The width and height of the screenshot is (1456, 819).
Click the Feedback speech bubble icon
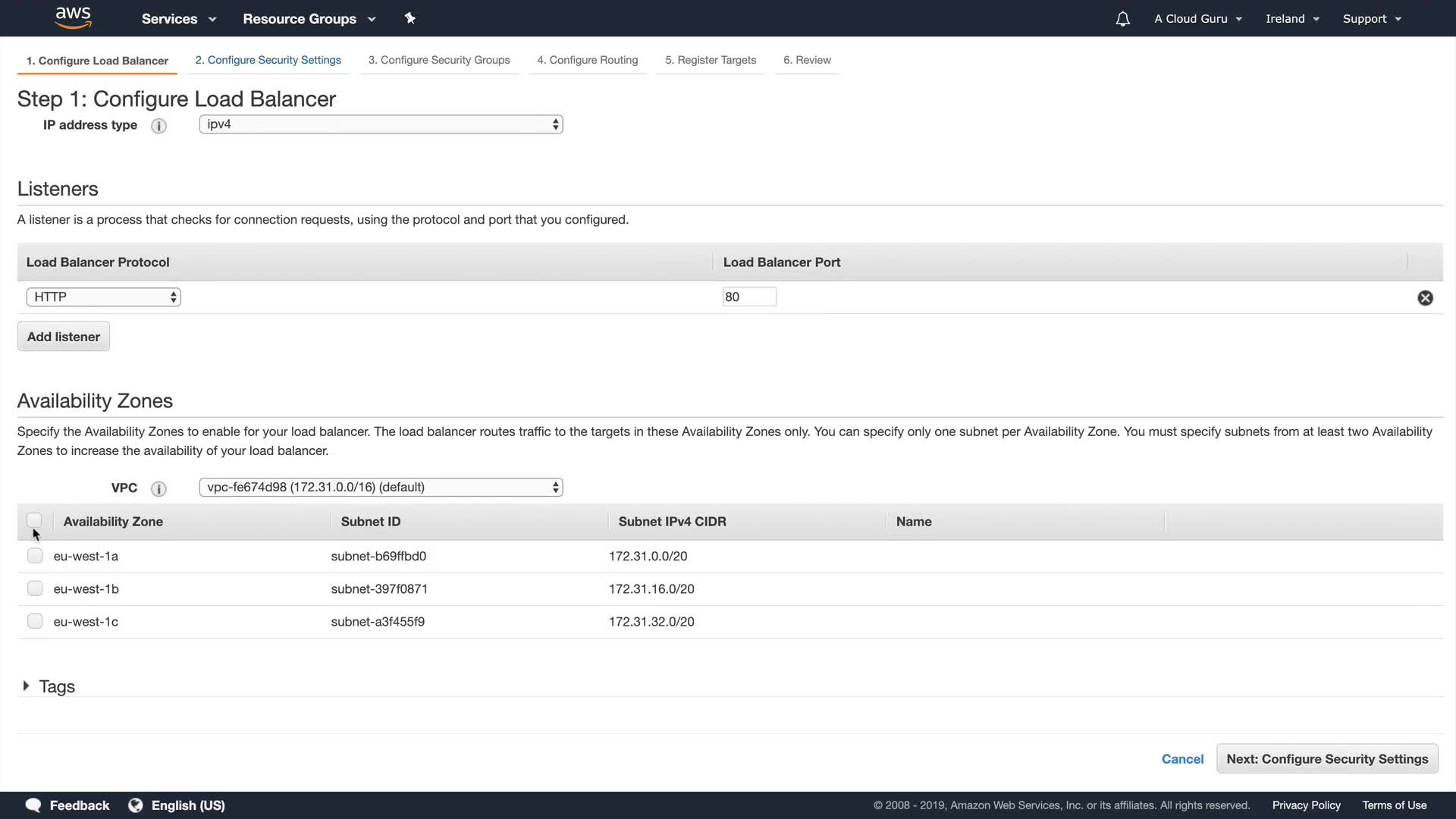[x=33, y=805]
